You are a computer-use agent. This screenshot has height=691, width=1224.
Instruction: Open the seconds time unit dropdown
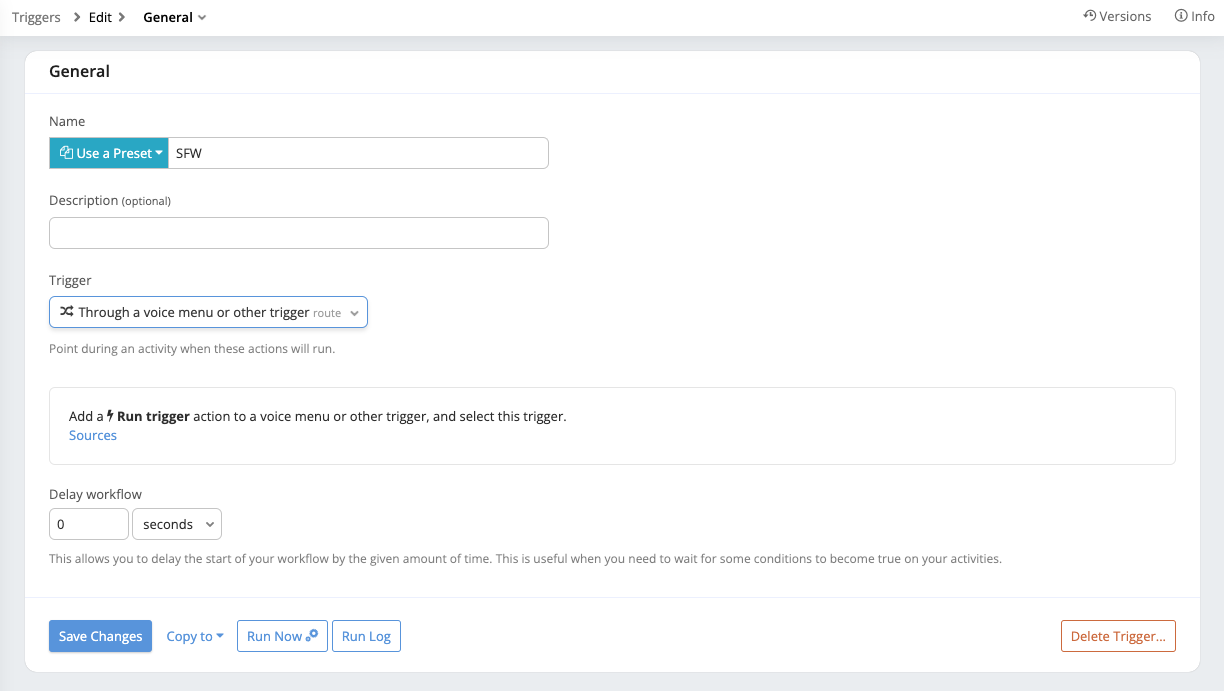(177, 524)
